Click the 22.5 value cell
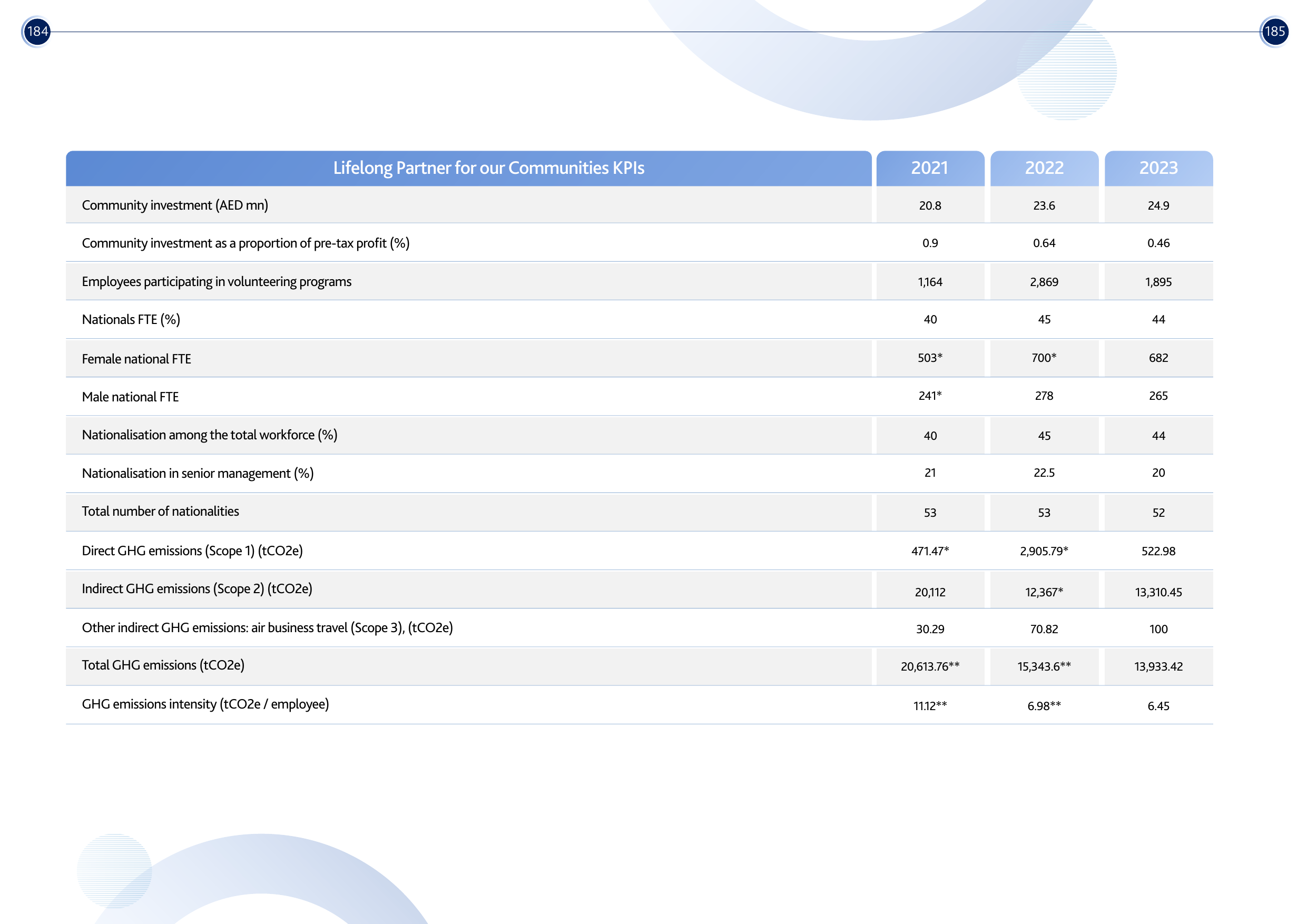 tap(1044, 473)
